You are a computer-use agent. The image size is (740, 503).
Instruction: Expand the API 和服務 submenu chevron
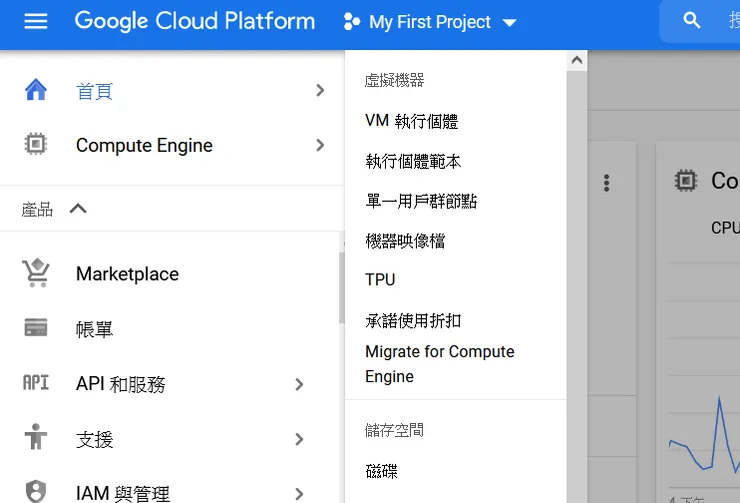point(299,385)
